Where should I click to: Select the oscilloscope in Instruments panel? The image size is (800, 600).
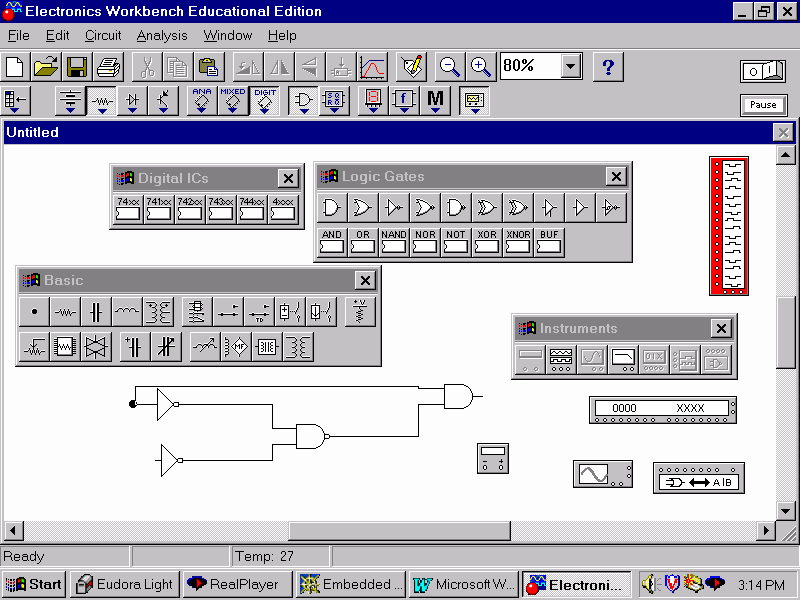(x=592, y=359)
